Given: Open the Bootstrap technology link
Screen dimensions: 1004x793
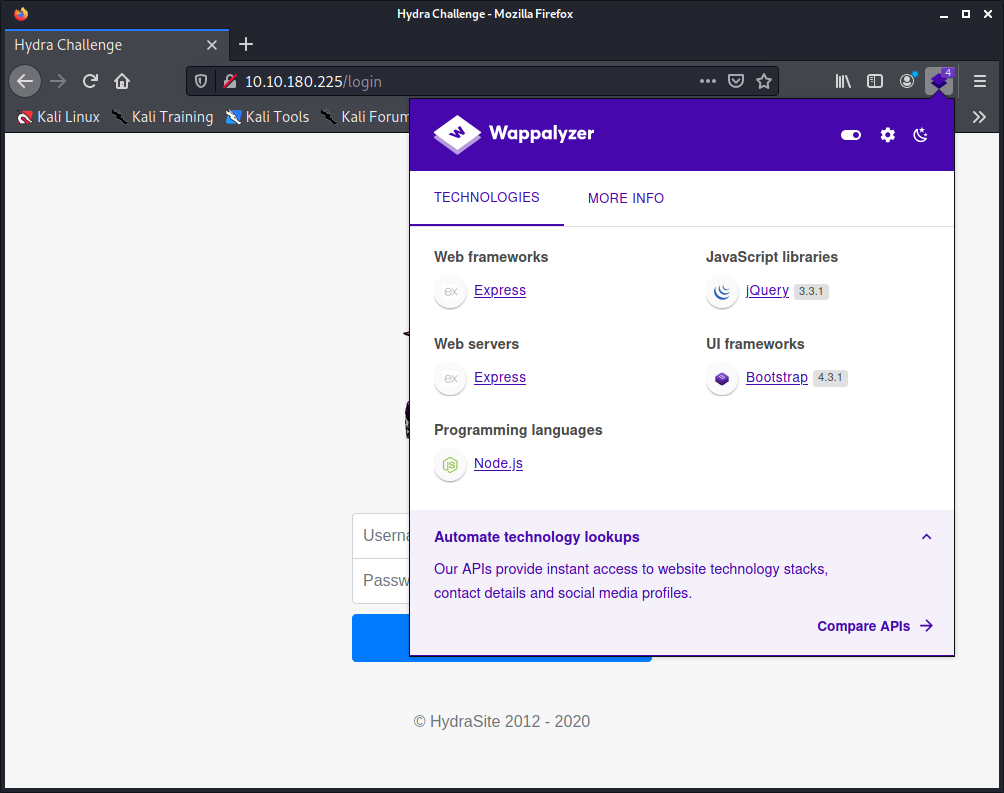Looking at the screenshot, I should (x=777, y=377).
